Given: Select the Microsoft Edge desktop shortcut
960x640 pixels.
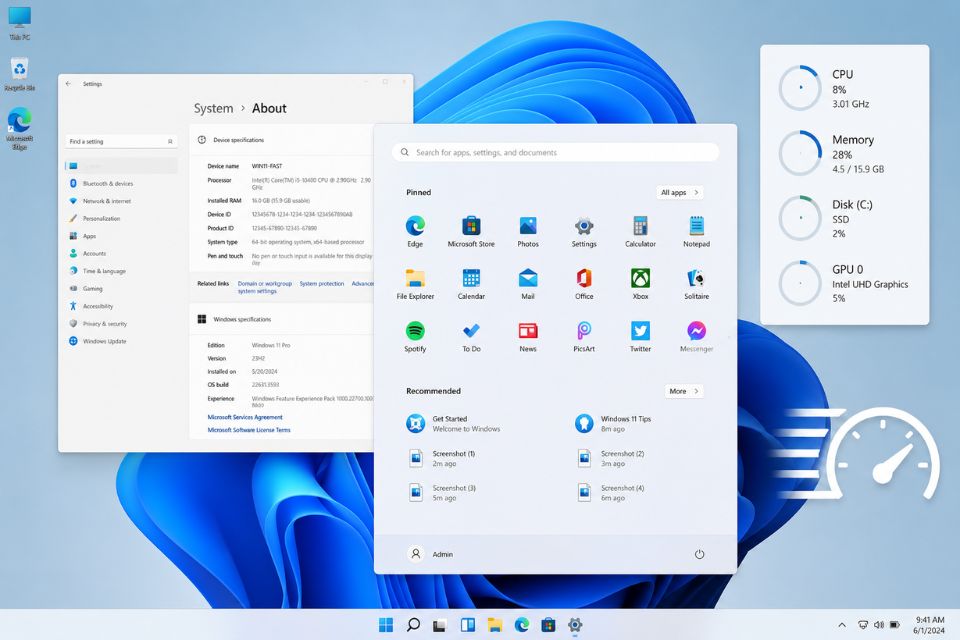Looking at the screenshot, I should click(x=20, y=129).
